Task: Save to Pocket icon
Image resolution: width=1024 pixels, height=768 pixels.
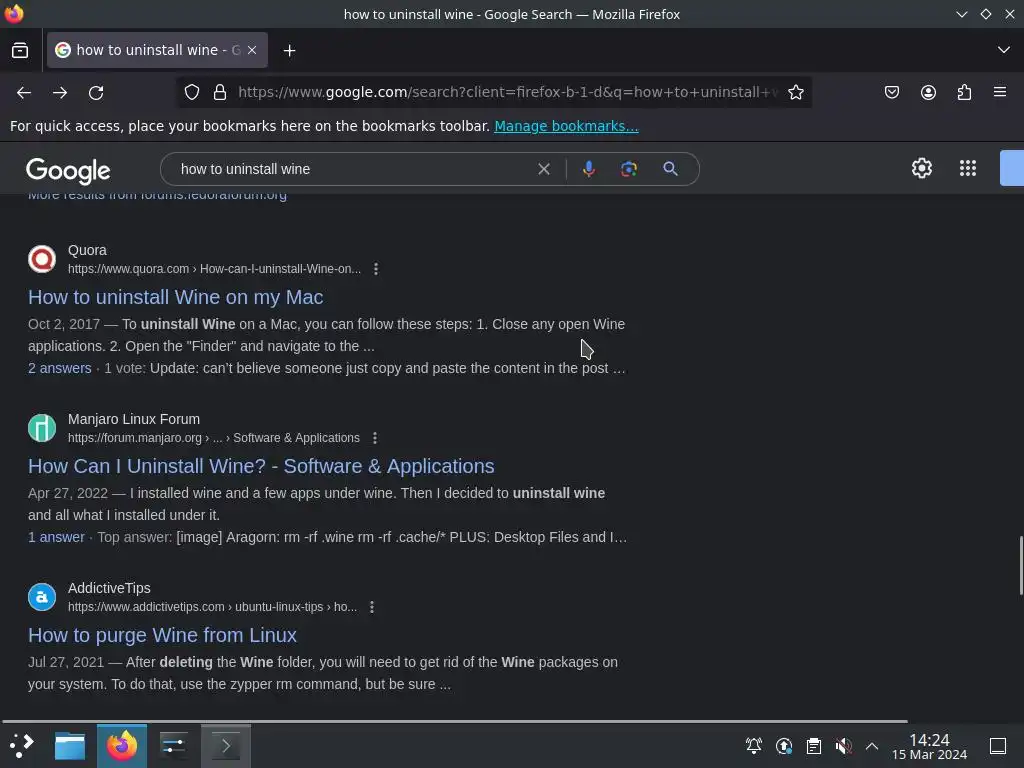Action: (891, 93)
